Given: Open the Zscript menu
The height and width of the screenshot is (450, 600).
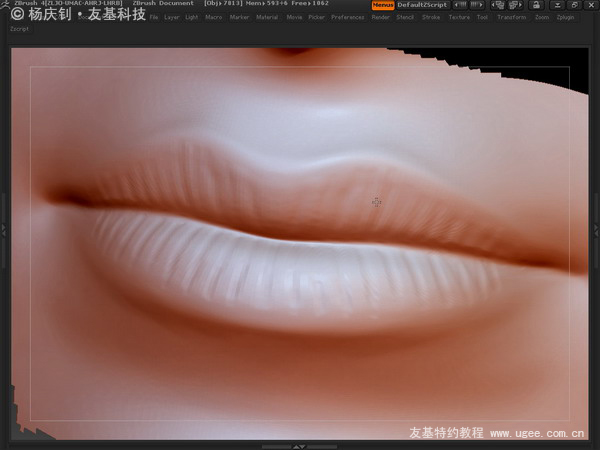Looking at the screenshot, I should (x=20, y=29).
